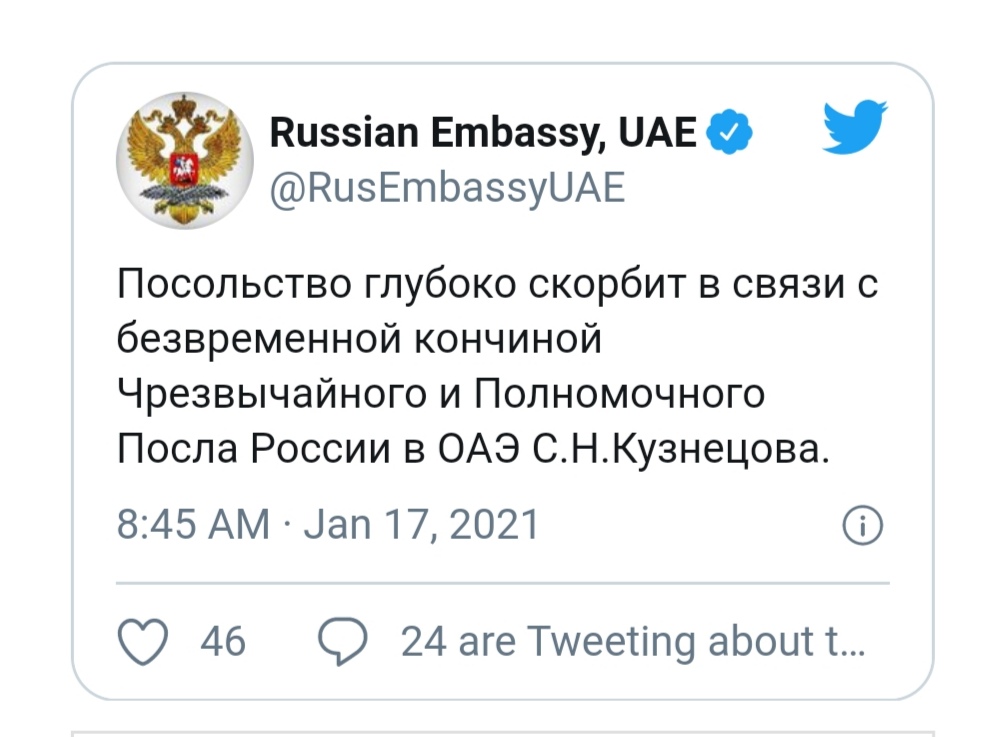Click the word "Чрезвычайного" in the tweet
The width and height of the screenshot is (994, 737).
point(252,394)
